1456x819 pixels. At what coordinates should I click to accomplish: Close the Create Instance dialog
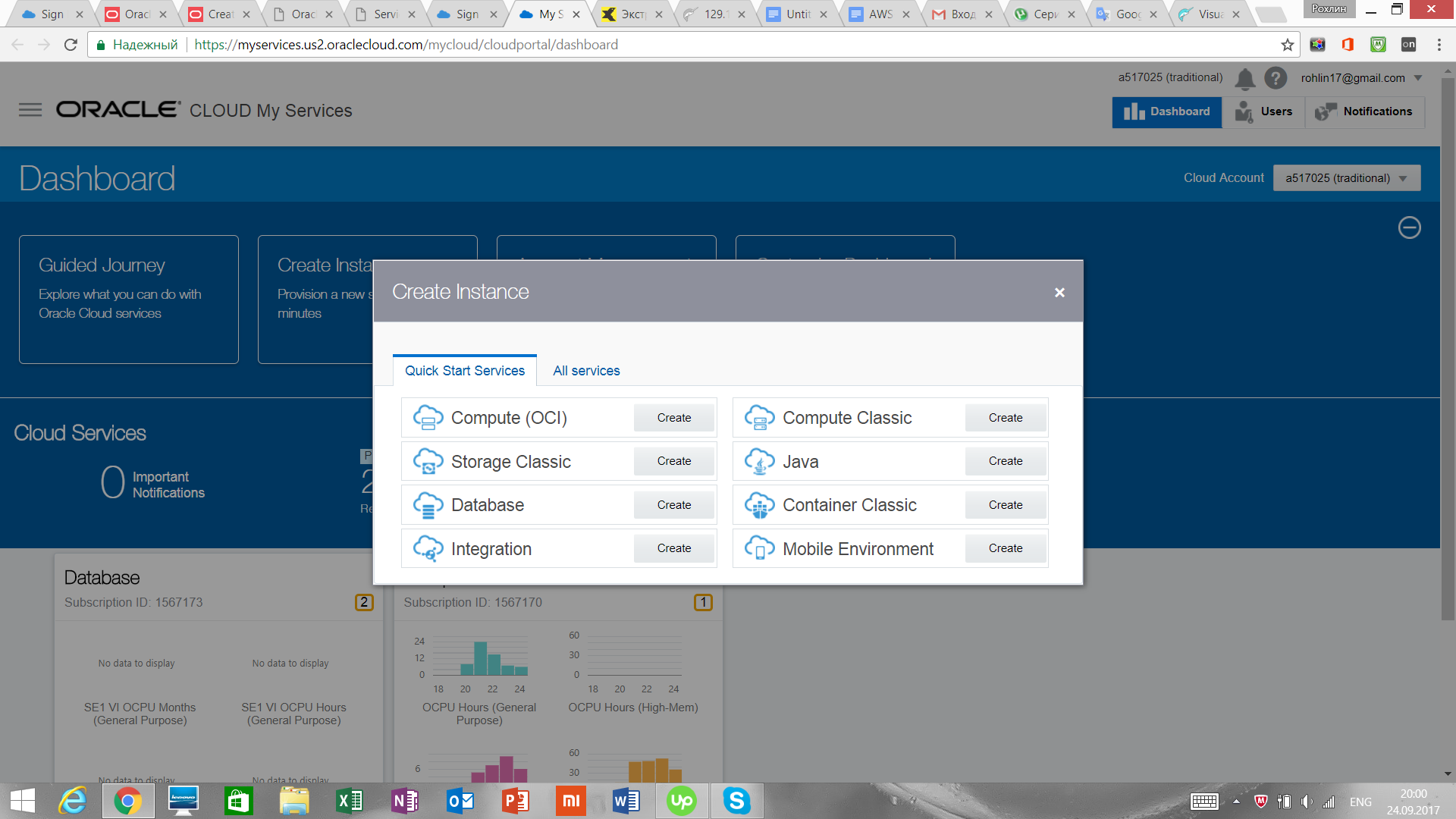(1059, 293)
